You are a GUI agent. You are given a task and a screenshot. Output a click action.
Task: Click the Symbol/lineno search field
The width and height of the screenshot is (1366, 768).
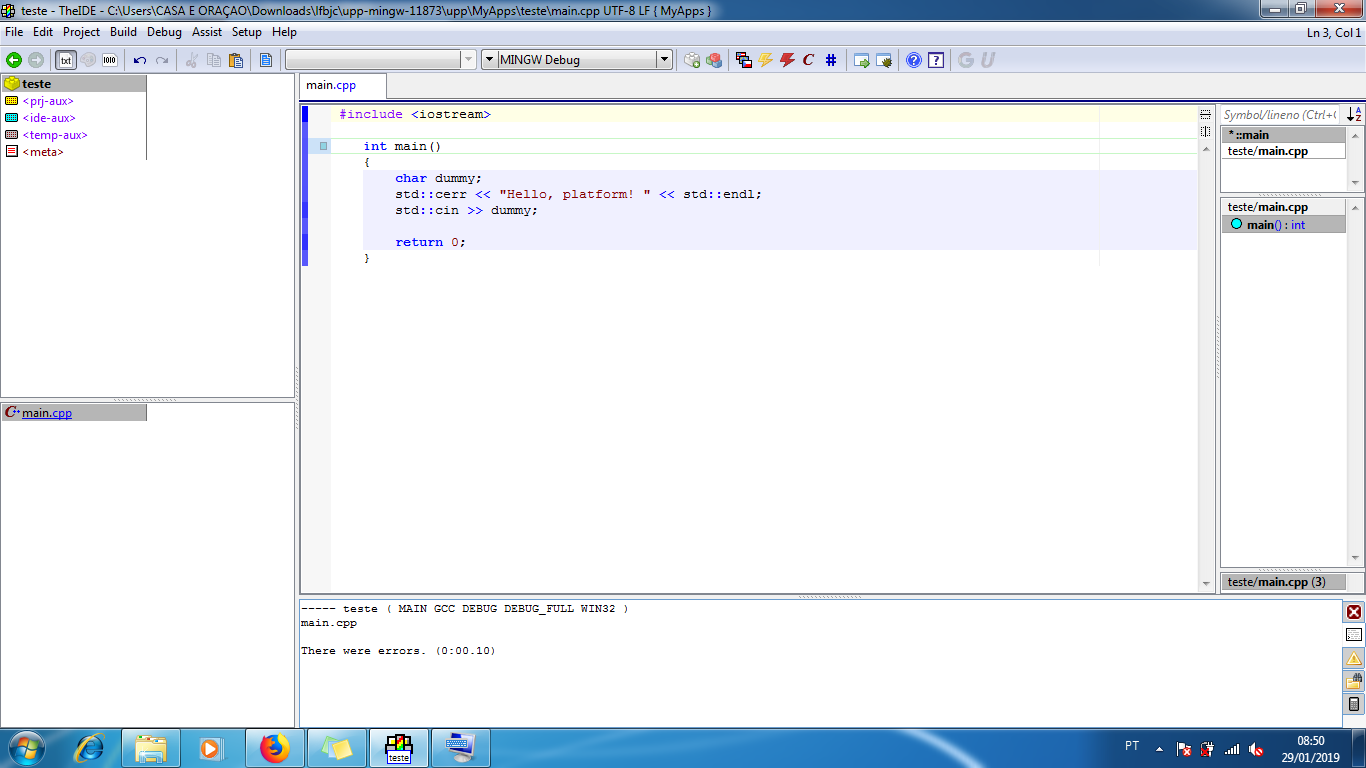[x=1279, y=115]
